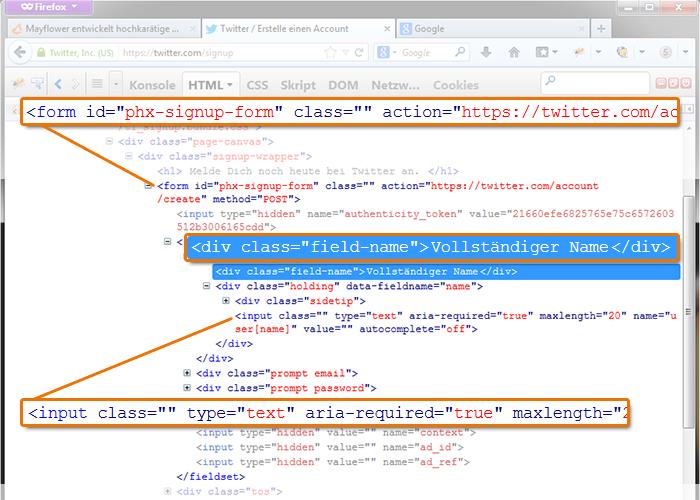This screenshot has height=500, width=700.
Task: Switch to the CSS panel tab
Action: point(258,85)
